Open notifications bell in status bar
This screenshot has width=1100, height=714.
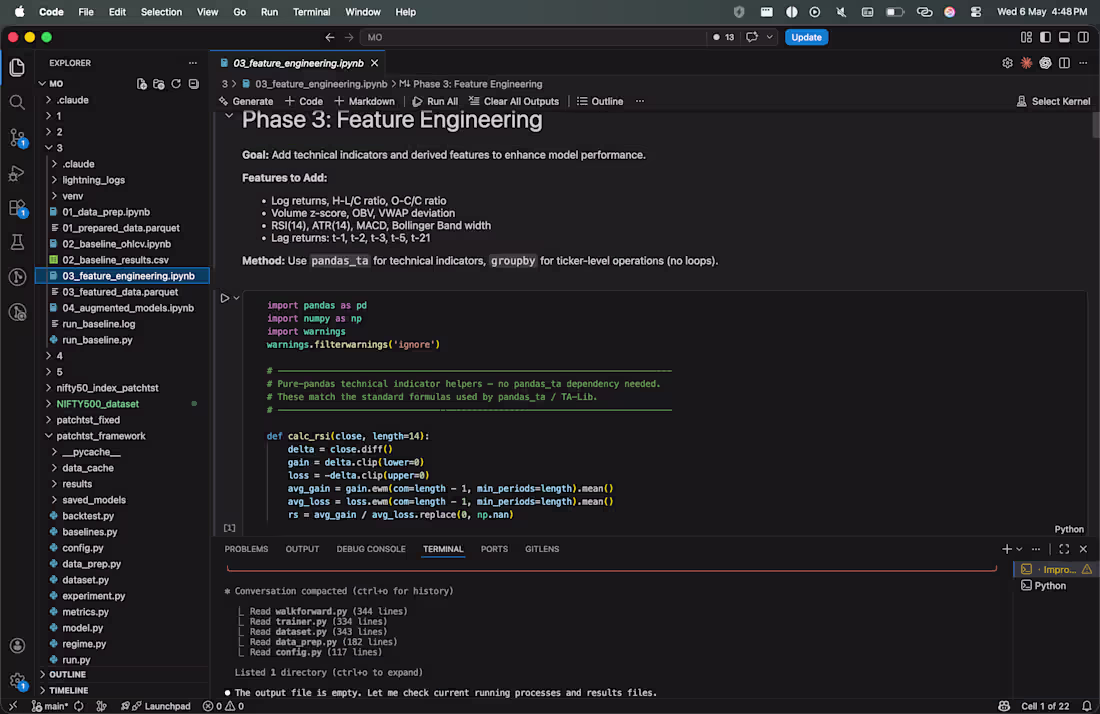1087,706
